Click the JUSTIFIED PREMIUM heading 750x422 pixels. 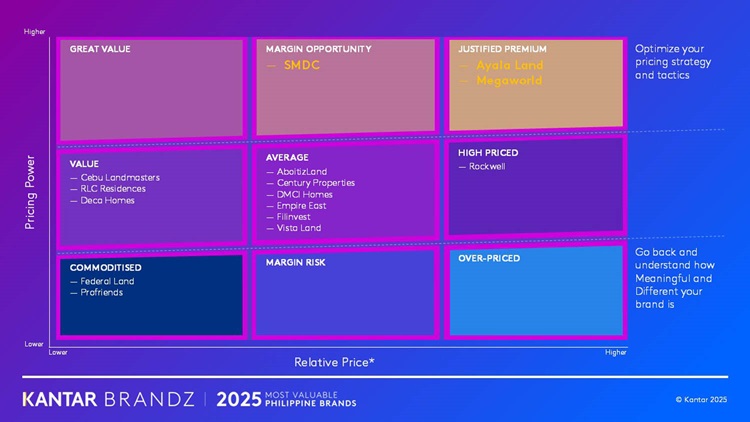(x=502, y=49)
